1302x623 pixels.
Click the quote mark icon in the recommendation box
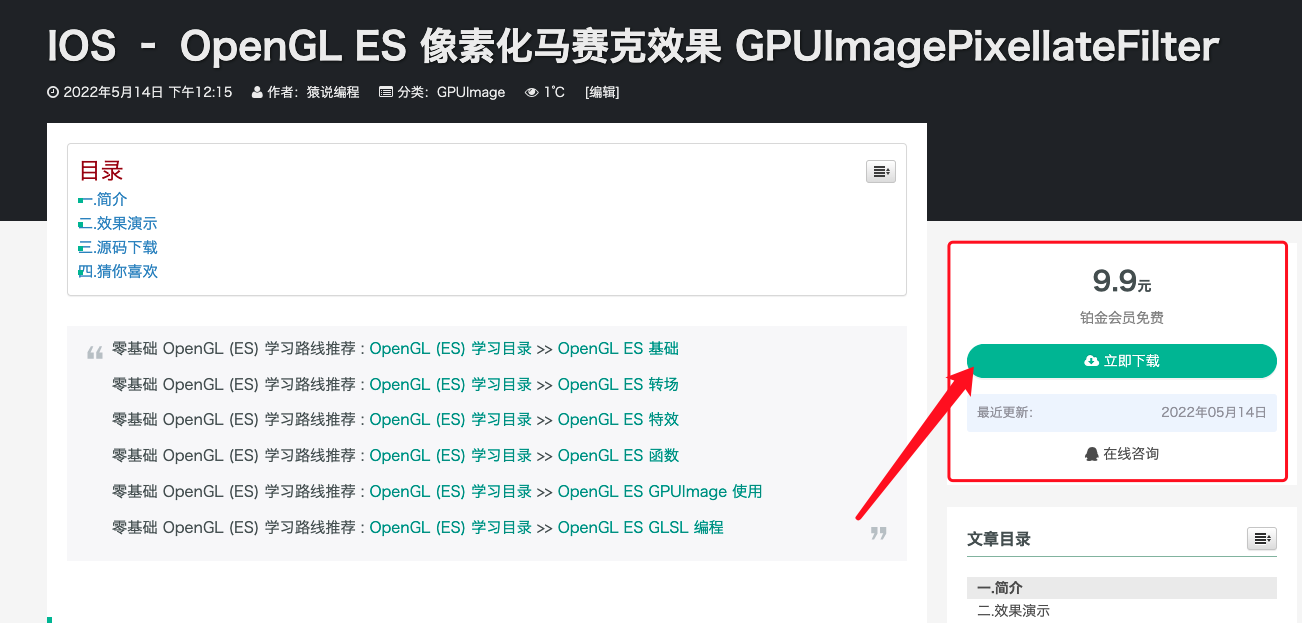(x=95, y=352)
